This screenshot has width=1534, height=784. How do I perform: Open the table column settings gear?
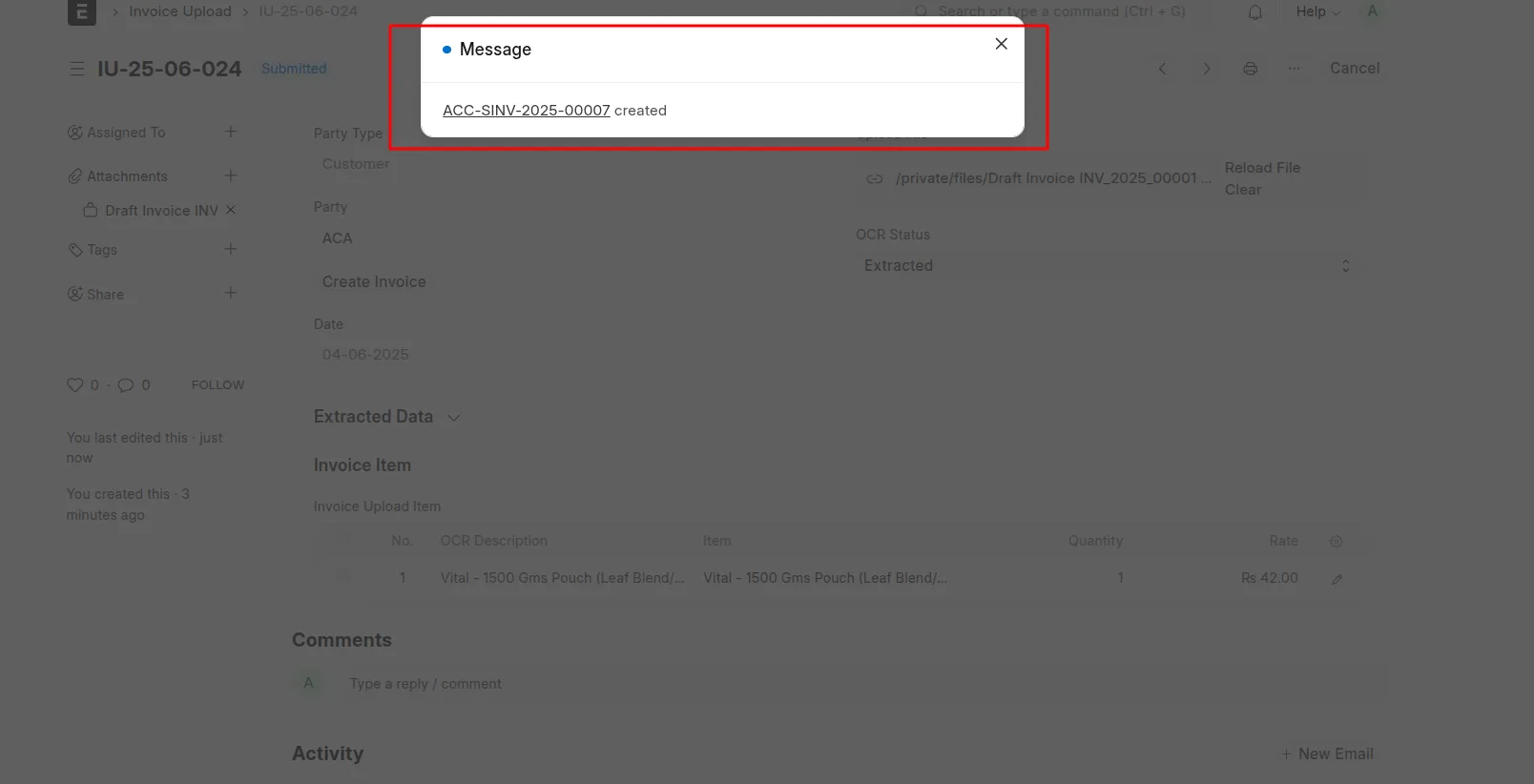click(x=1337, y=542)
